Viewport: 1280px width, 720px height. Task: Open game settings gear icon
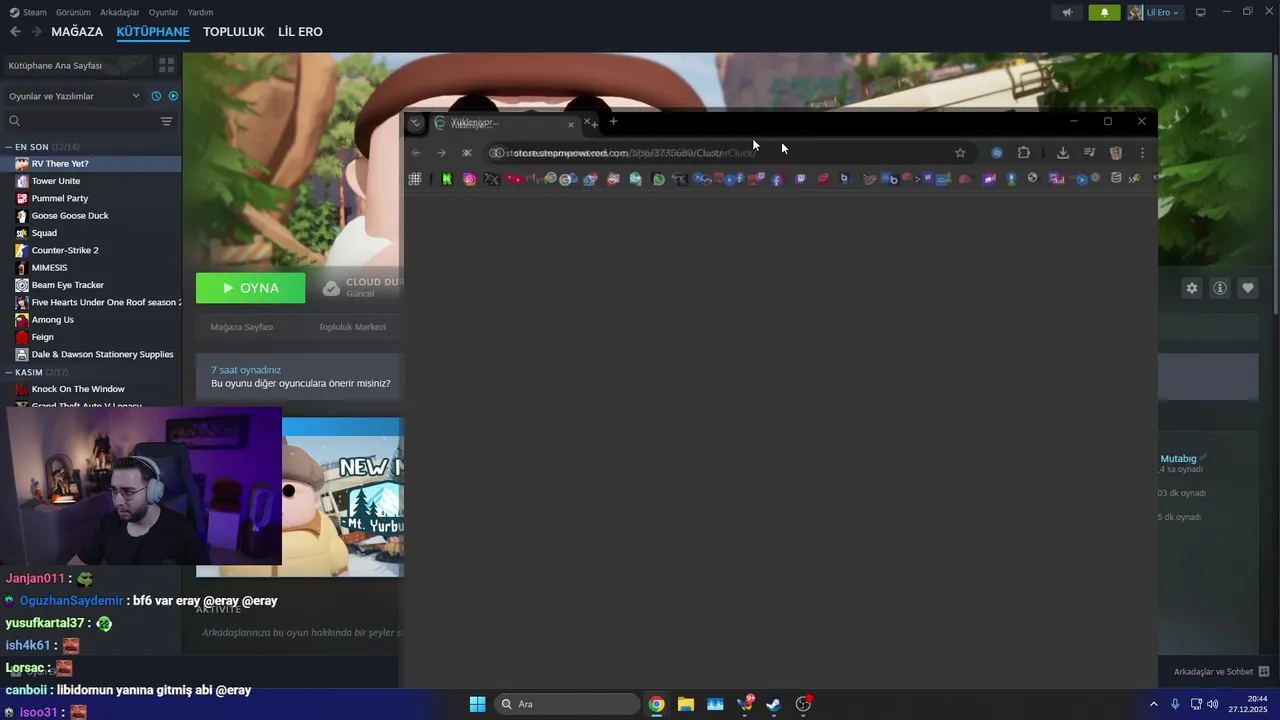pos(1192,288)
